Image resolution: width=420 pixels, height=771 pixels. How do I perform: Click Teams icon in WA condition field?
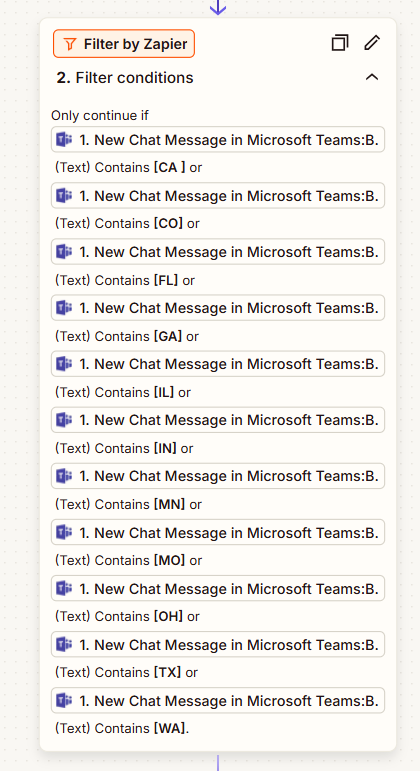[x=64, y=700]
